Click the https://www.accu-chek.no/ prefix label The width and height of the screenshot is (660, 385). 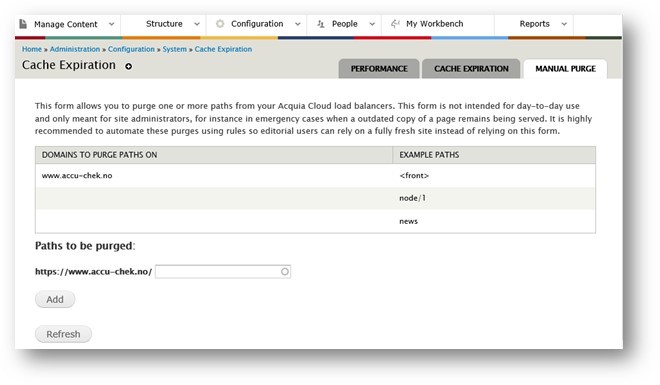pyautogui.click(x=93, y=272)
